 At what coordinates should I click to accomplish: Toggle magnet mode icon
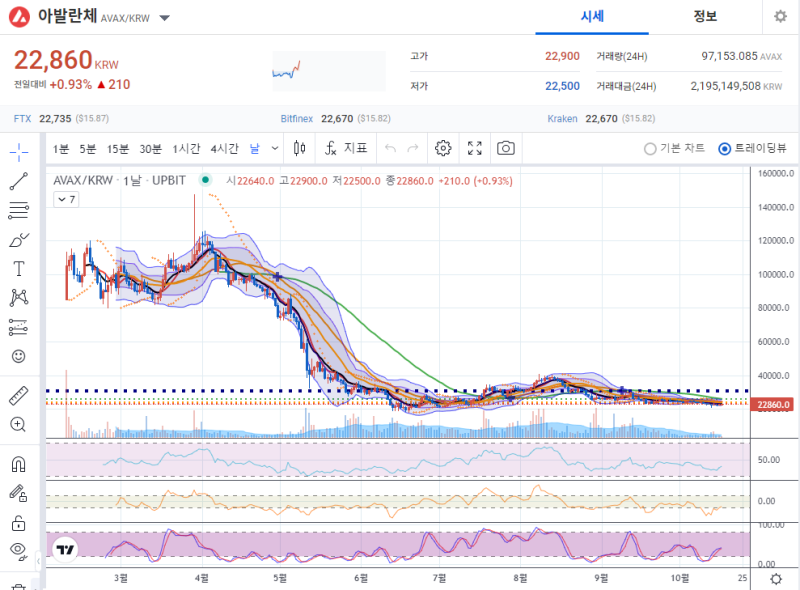click(19, 464)
